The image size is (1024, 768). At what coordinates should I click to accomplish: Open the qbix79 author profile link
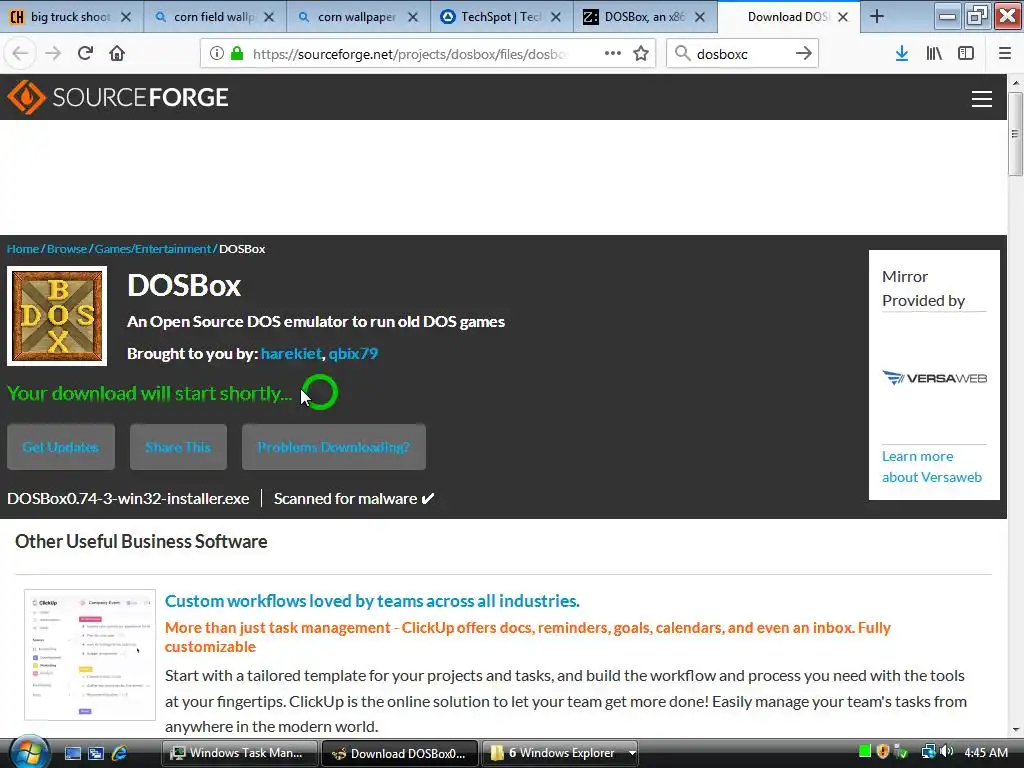(x=353, y=353)
